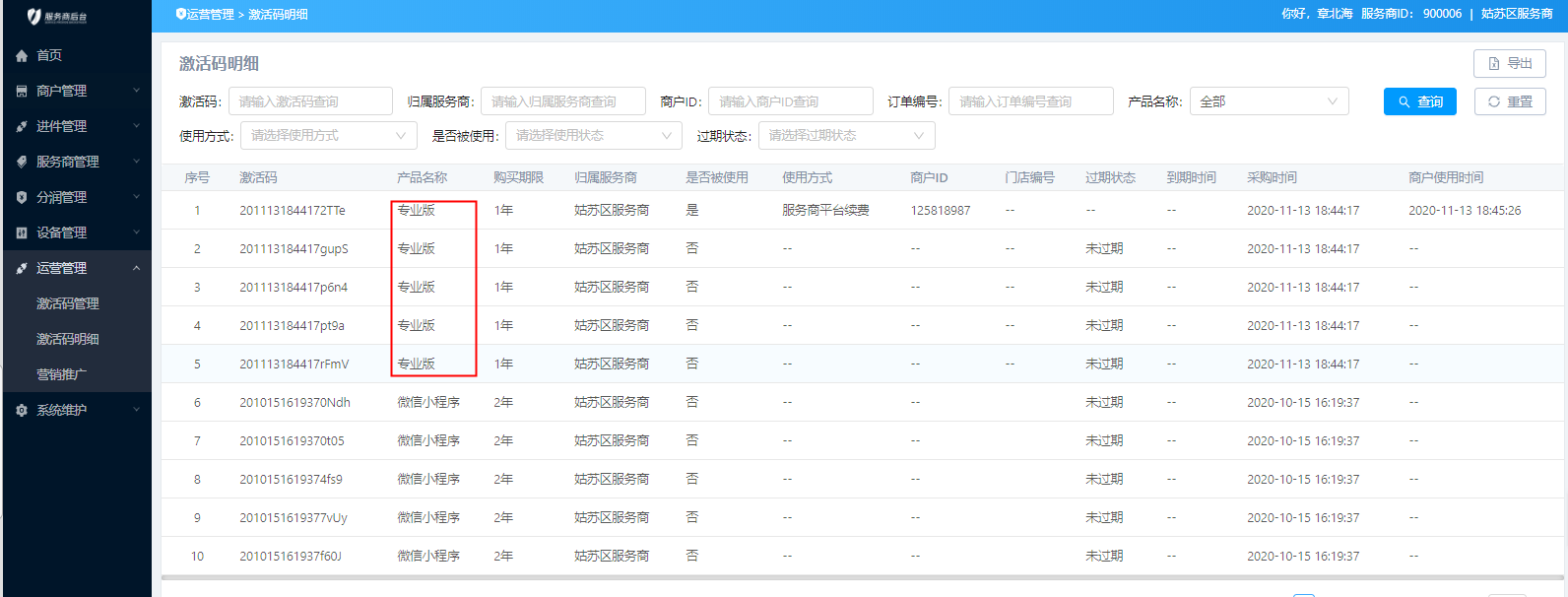Focus the 激活码 search input field
Screen dimensions: 1568x597
pyautogui.click(x=310, y=101)
